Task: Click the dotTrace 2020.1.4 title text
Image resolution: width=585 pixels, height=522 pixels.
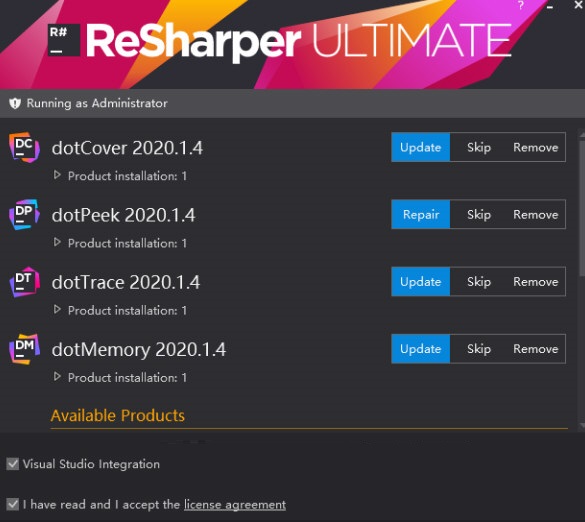Action: [x=126, y=282]
